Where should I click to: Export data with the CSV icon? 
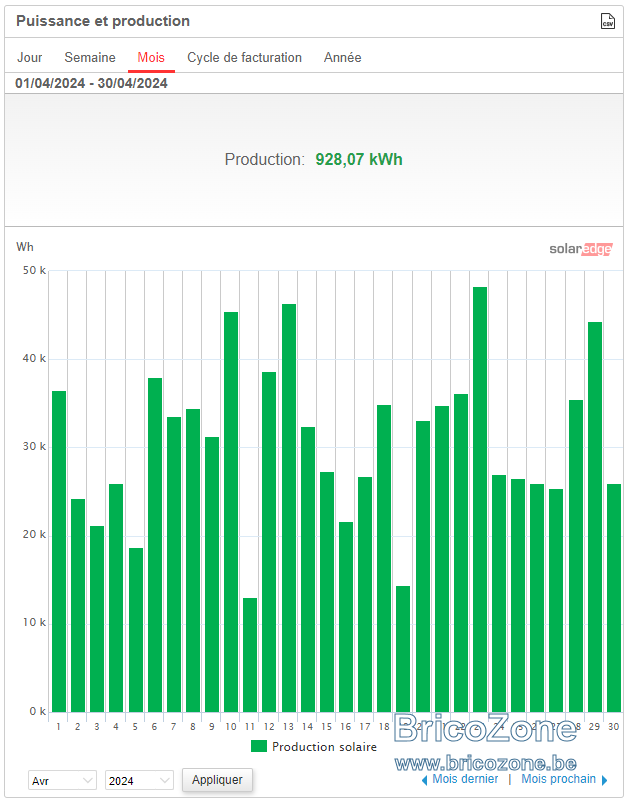point(607,21)
